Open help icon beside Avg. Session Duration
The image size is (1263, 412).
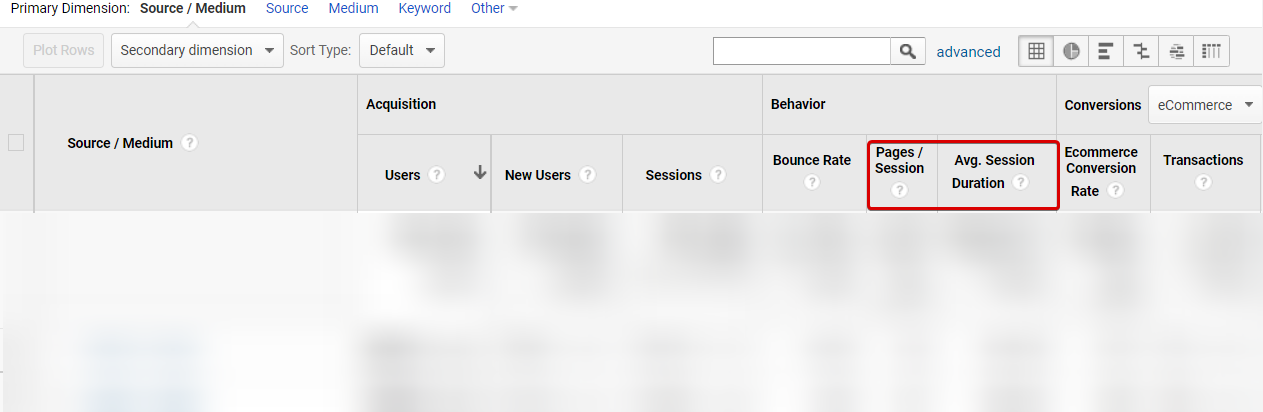click(1020, 183)
